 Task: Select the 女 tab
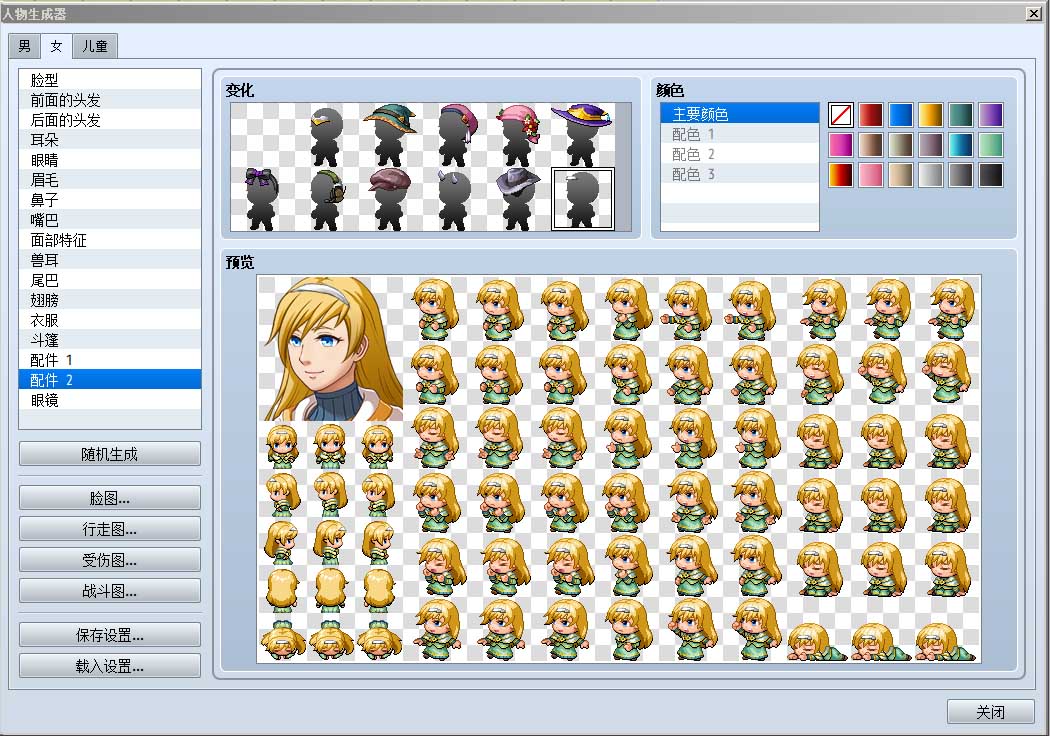tap(56, 46)
